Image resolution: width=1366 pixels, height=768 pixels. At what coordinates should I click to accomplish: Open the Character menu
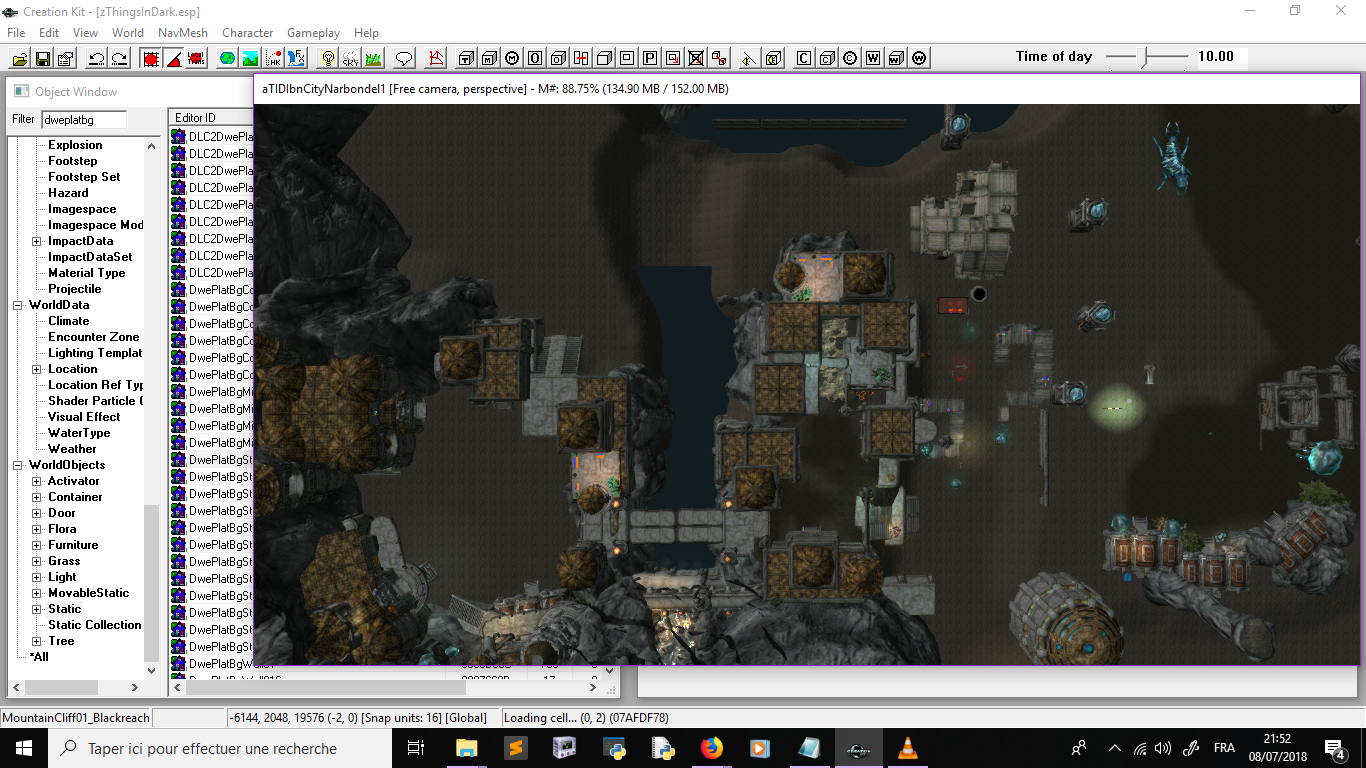point(248,33)
